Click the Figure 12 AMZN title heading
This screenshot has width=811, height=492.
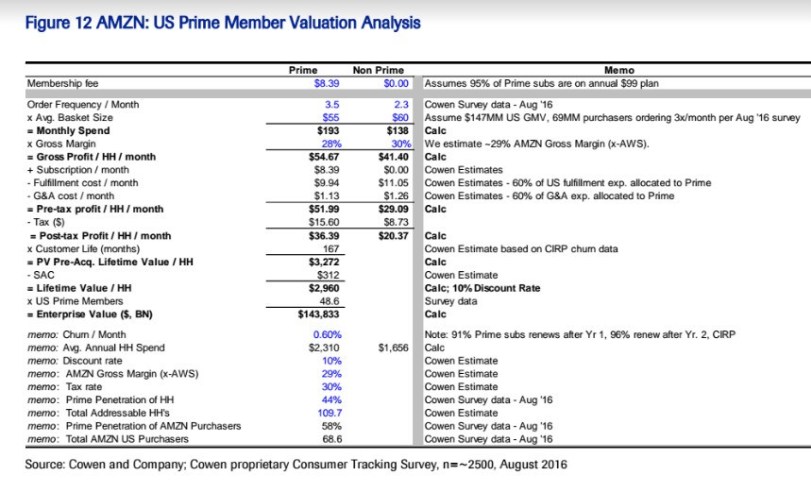[x=214, y=22]
